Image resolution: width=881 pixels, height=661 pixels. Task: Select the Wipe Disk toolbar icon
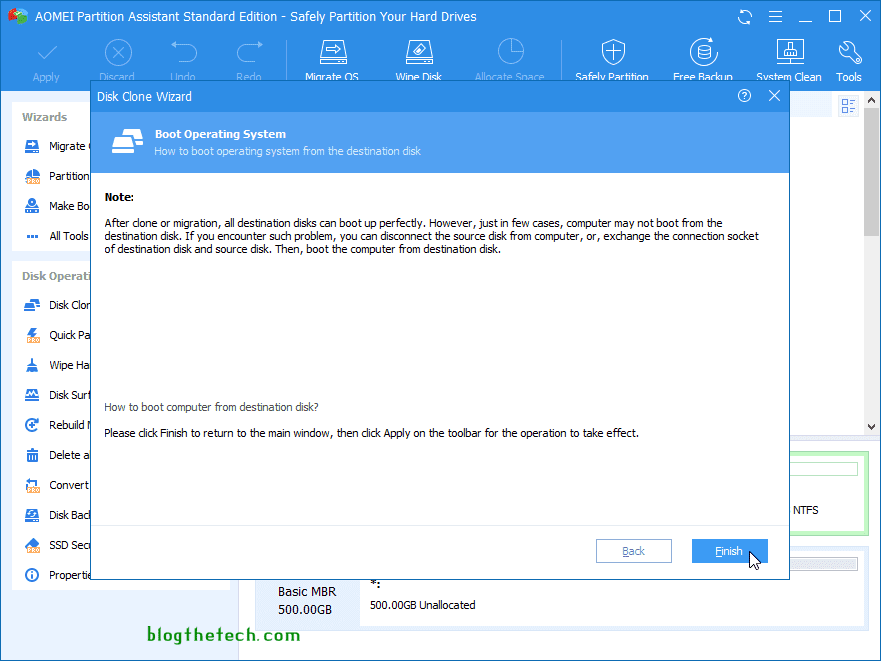click(418, 53)
